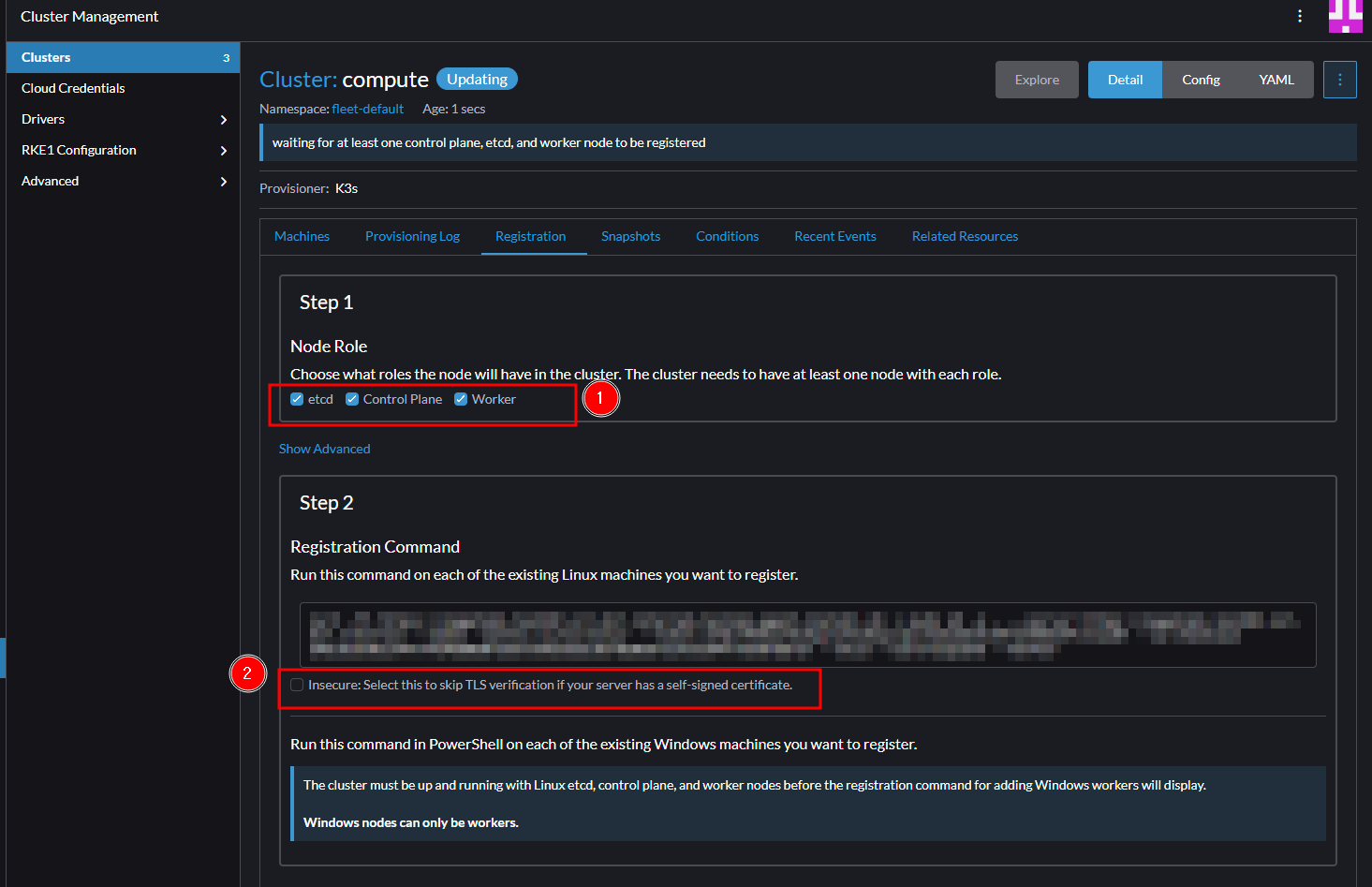Select the Registration tab

tap(530, 236)
